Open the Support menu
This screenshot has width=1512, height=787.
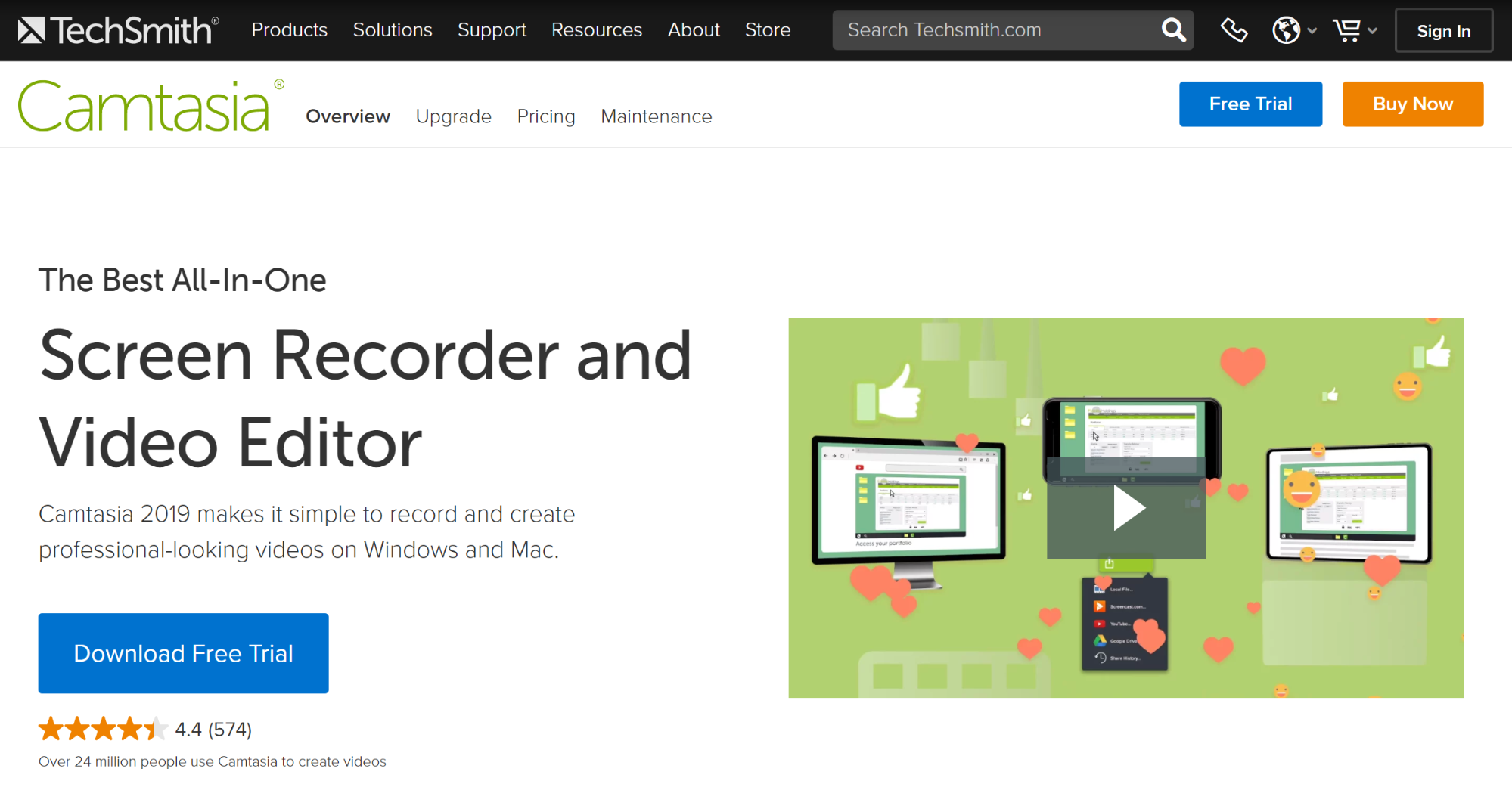tap(492, 30)
